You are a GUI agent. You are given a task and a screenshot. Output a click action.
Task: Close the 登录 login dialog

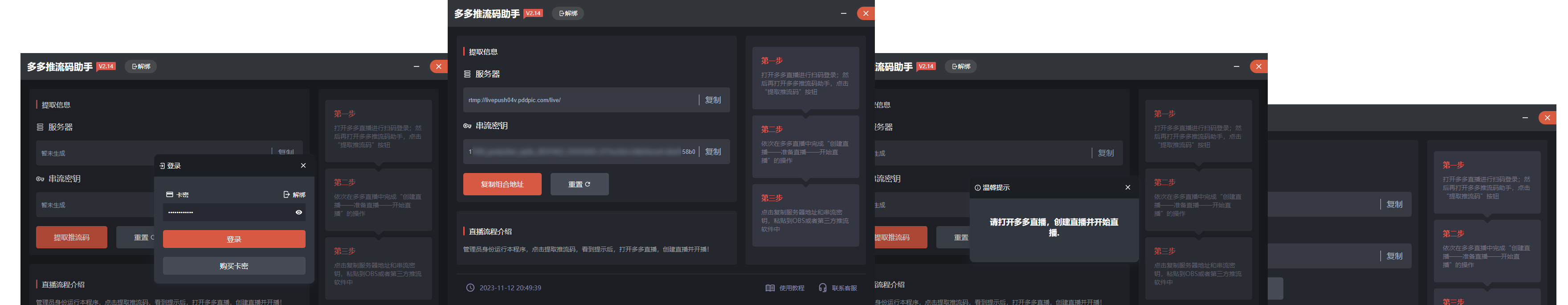pos(304,165)
